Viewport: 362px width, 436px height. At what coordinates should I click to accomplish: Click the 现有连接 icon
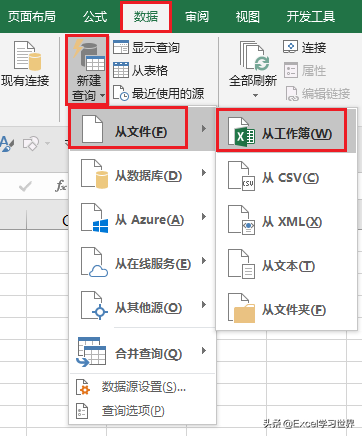[28, 56]
